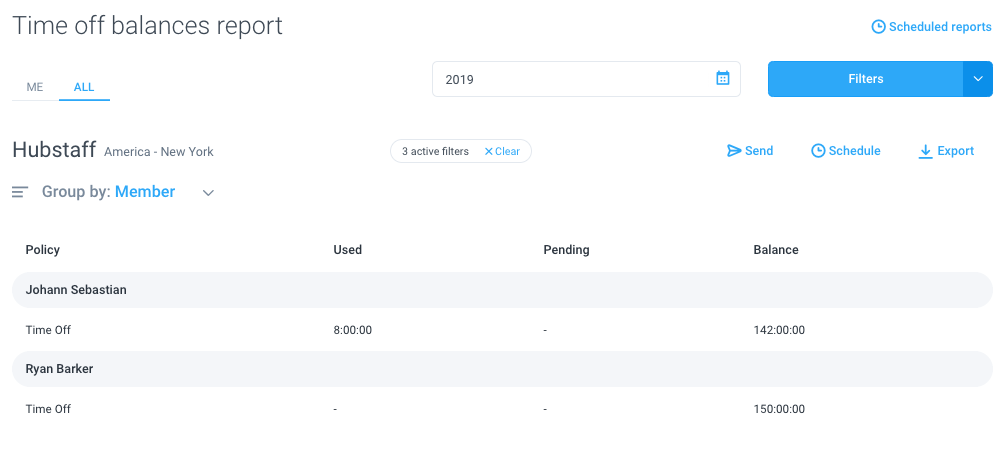Click the Used column header

pos(348,250)
